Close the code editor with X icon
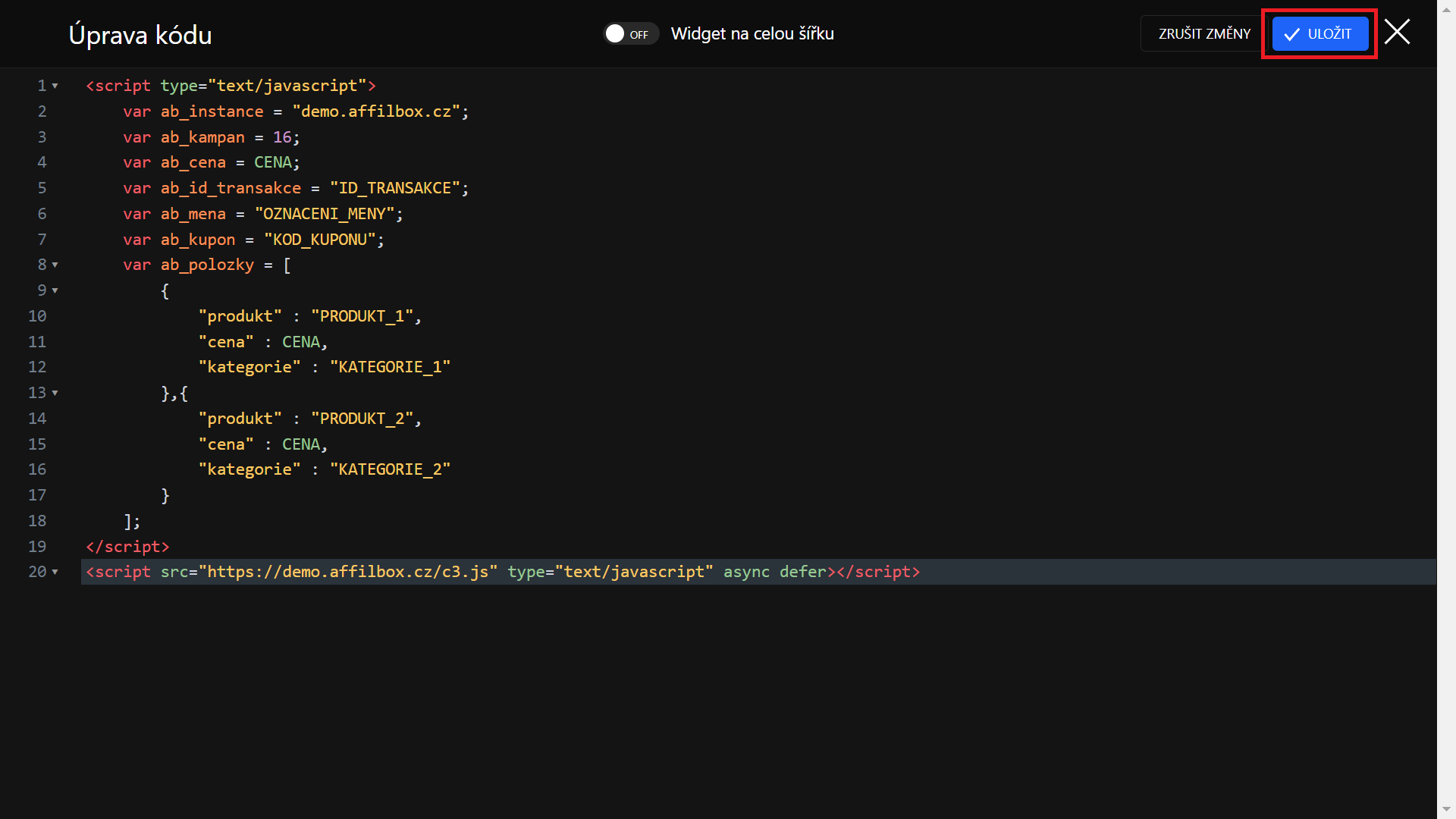Viewport: 1456px width, 819px height. [1397, 33]
